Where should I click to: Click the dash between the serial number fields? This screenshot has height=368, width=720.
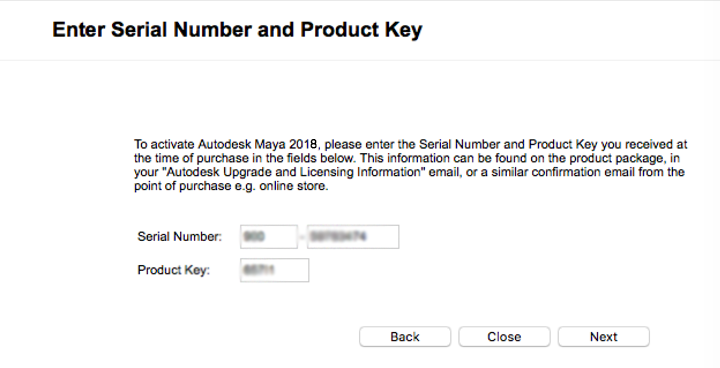coord(302,237)
